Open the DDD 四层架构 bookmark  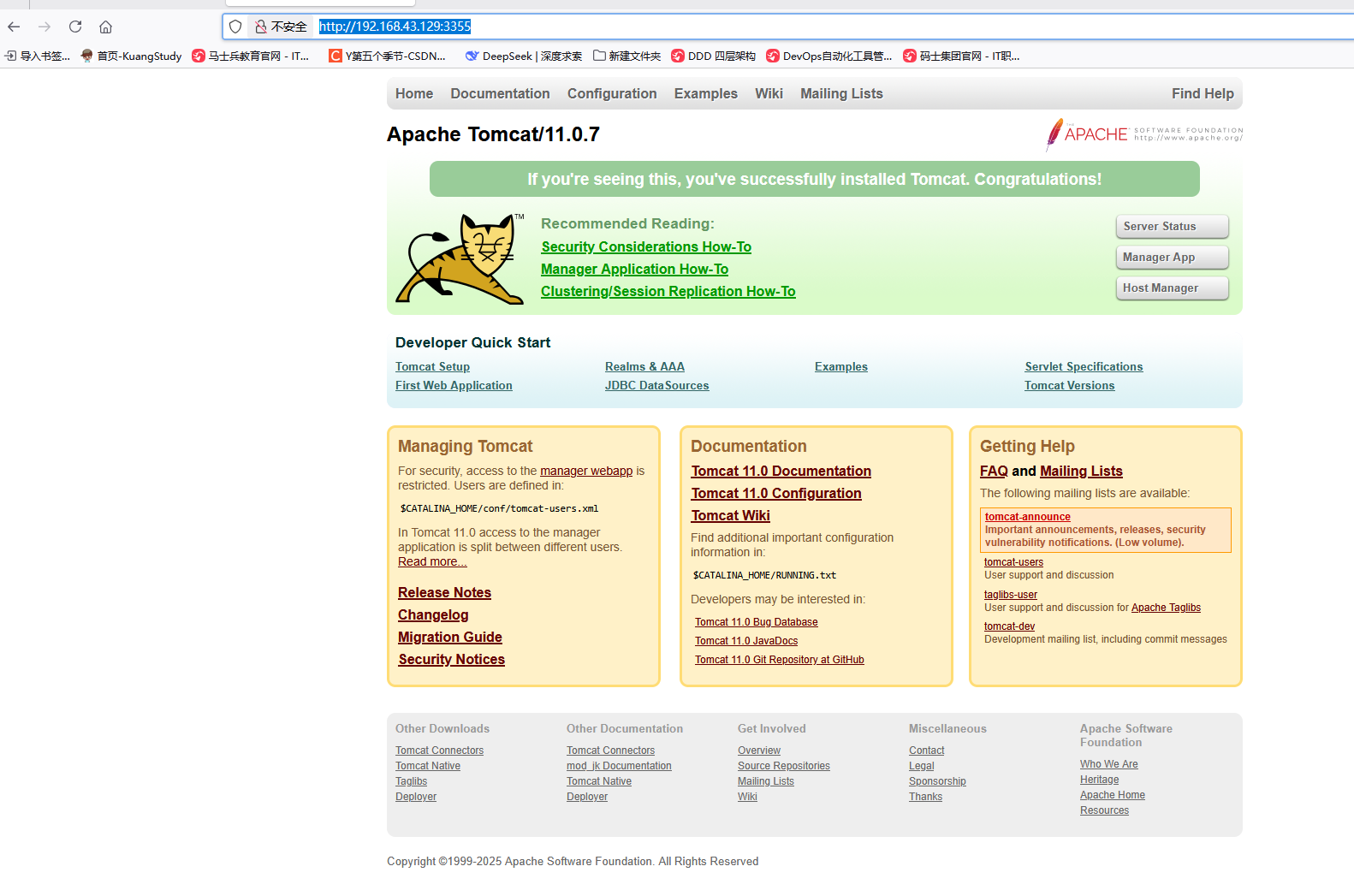[714, 56]
